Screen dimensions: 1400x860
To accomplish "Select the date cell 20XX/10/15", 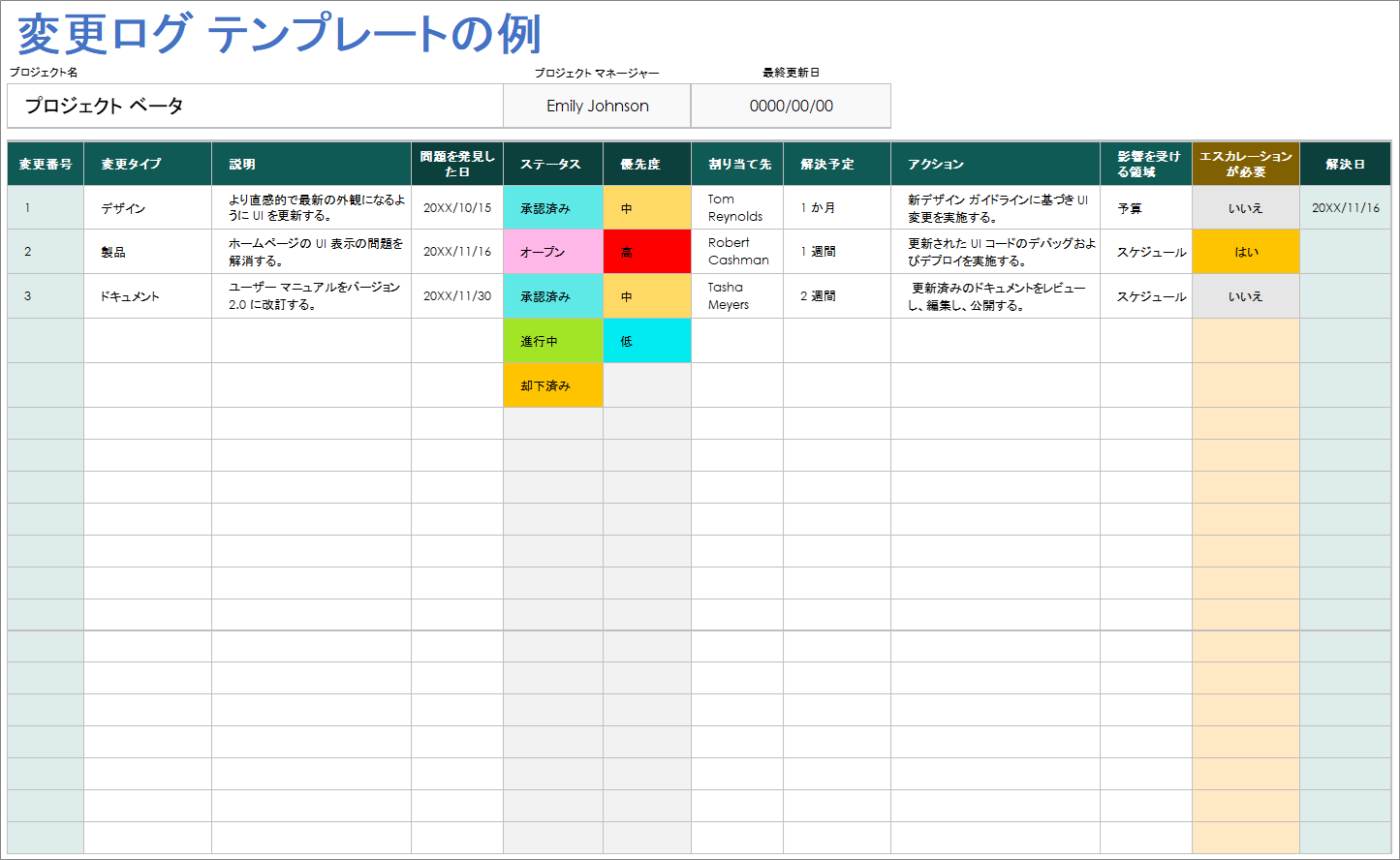I will tap(457, 207).
